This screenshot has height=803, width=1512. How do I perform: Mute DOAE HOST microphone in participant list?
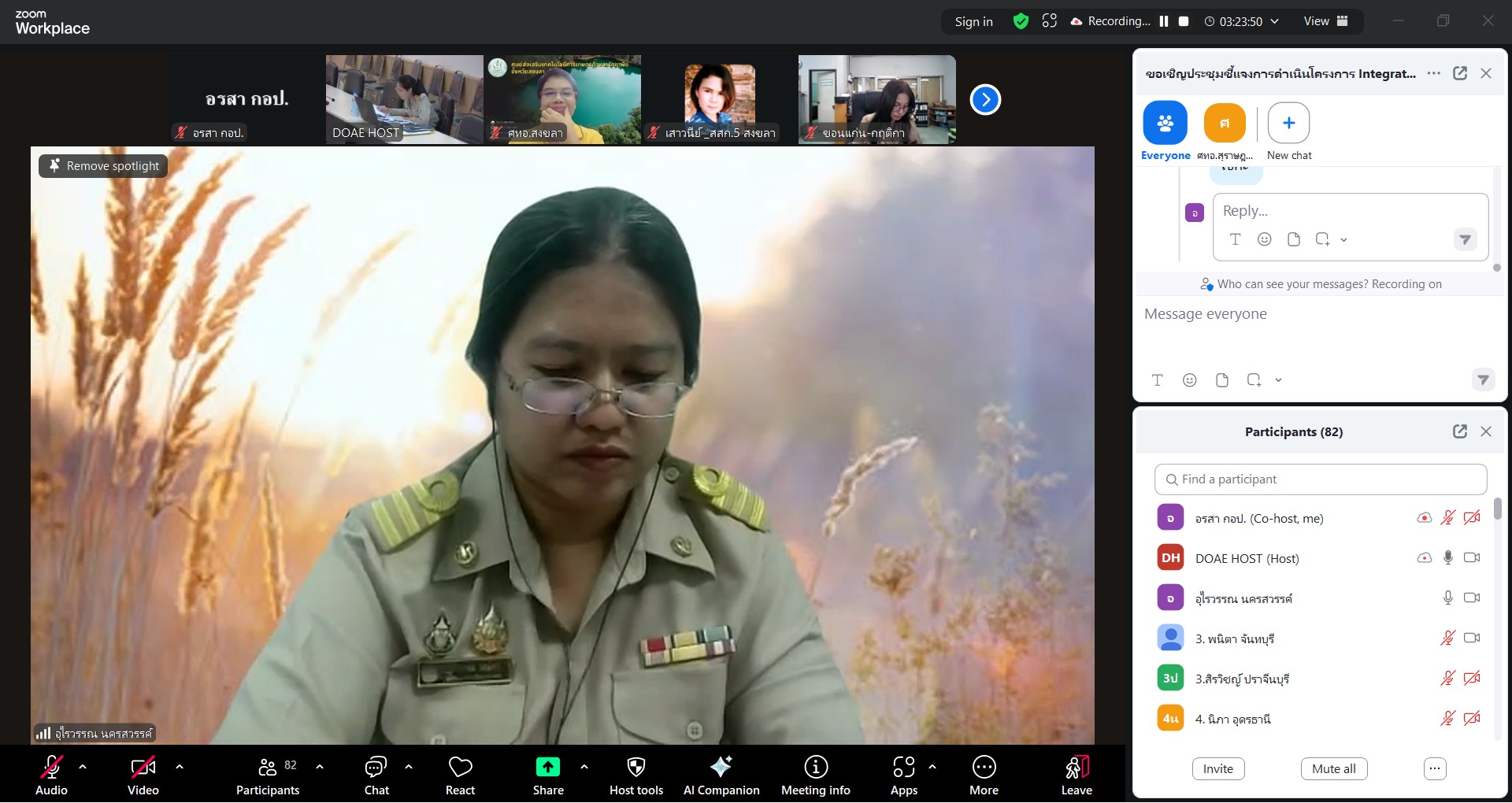click(x=1447, y=558)
